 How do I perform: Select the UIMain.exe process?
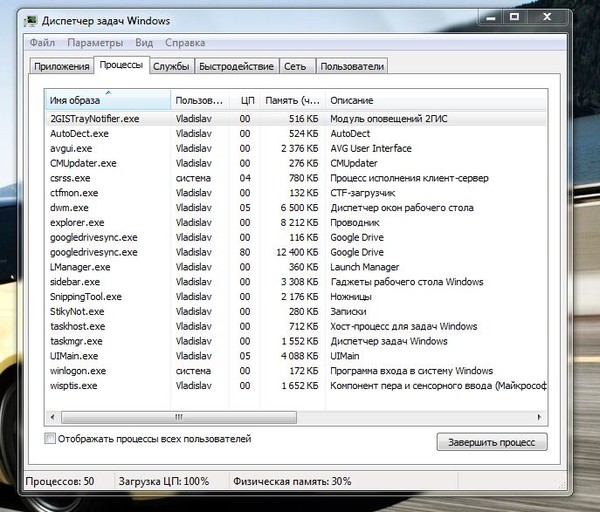[296, 356]
